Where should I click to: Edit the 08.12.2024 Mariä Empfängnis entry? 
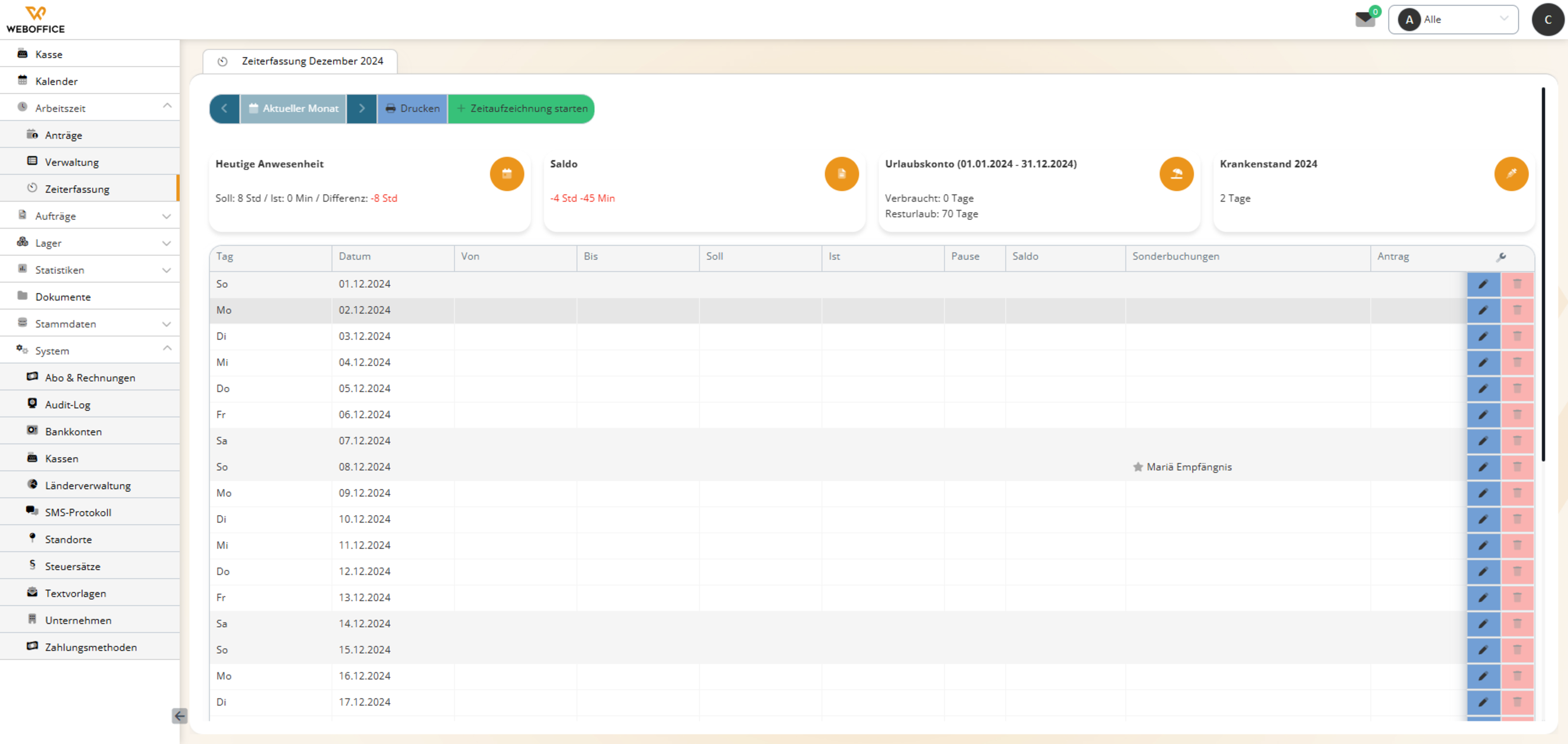tap(1484, 468)
